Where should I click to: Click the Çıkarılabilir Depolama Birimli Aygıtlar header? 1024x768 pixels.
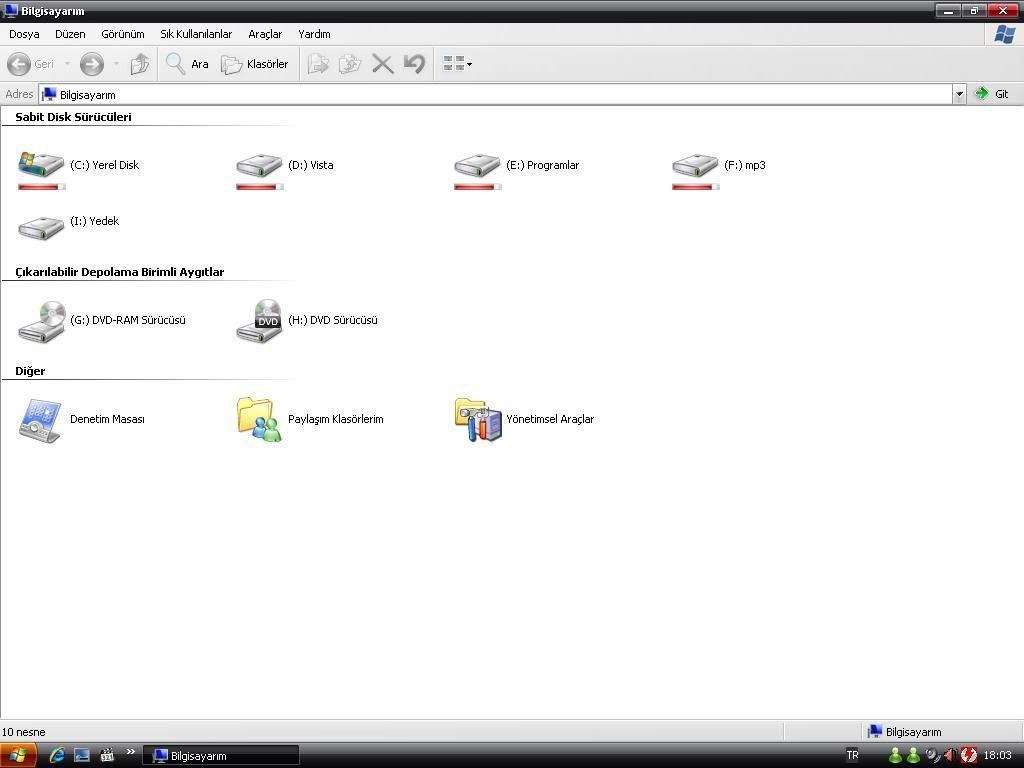pyautogui.click(x=120, y=272)
